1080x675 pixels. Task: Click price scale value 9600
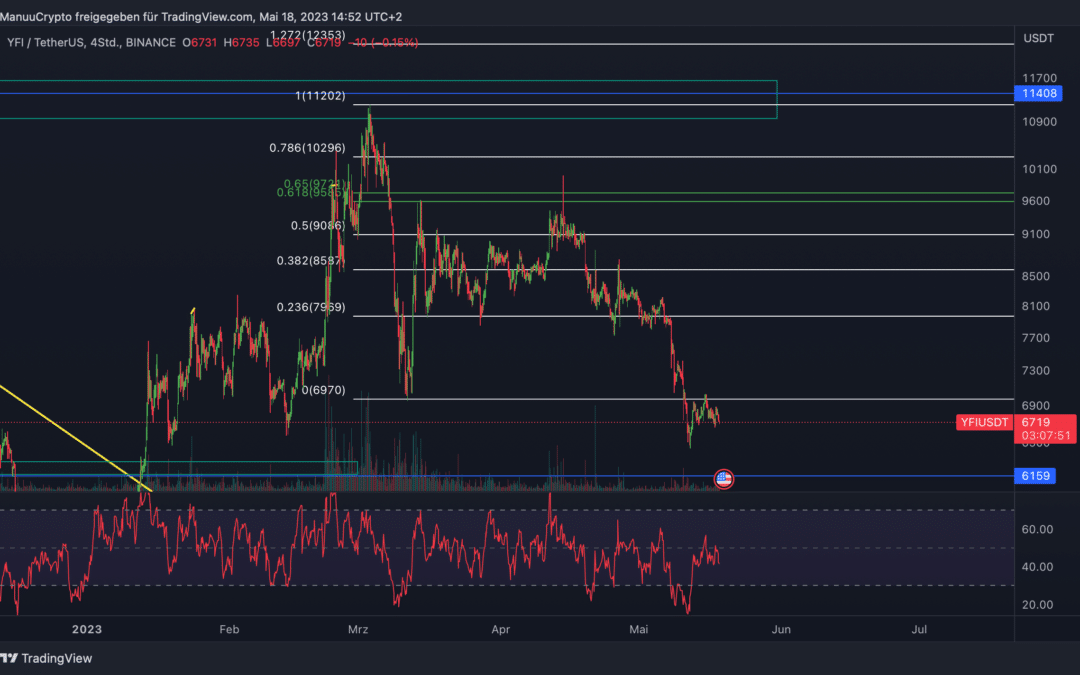(x=1036, y=201)
